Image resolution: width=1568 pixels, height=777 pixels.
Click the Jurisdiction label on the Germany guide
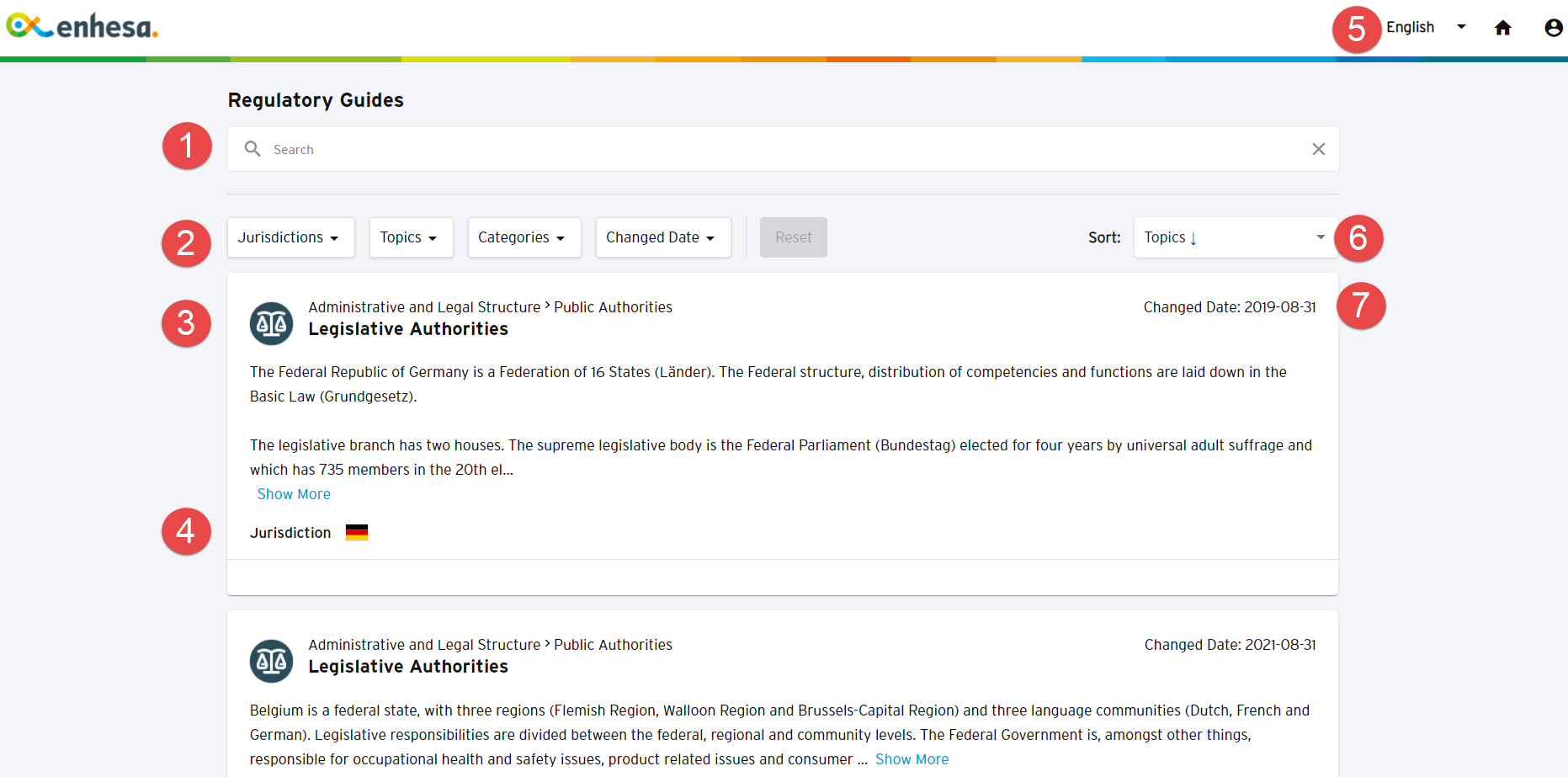point(290,533)
